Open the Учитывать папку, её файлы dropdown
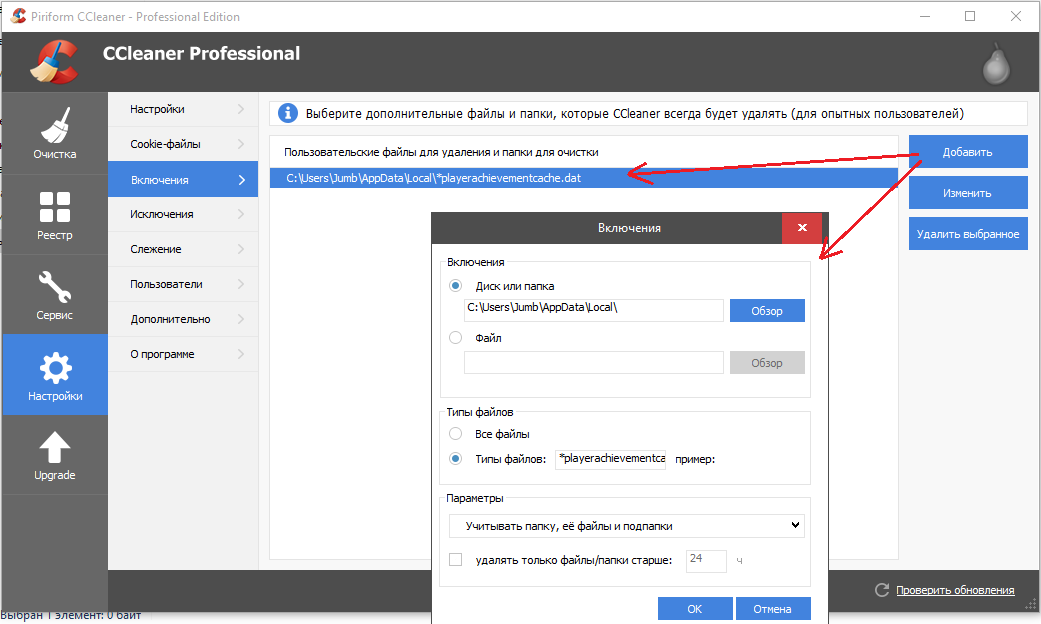The width and height of the screenshot is (1041, 624). click(x=627, y=526)
